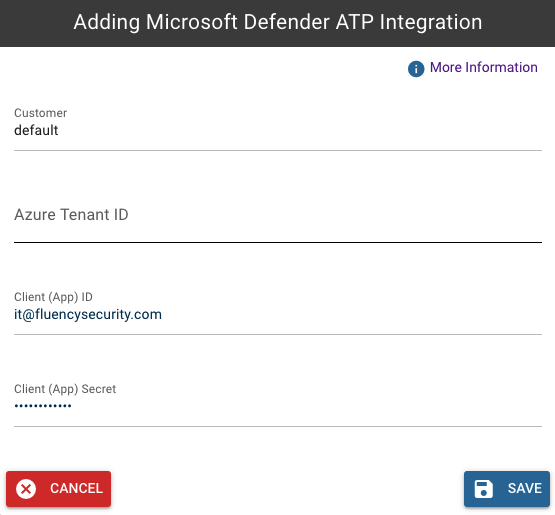Screen dimensions: 555x515
Task: Click the Client (App) Secret label
Action: pos(65,389)
